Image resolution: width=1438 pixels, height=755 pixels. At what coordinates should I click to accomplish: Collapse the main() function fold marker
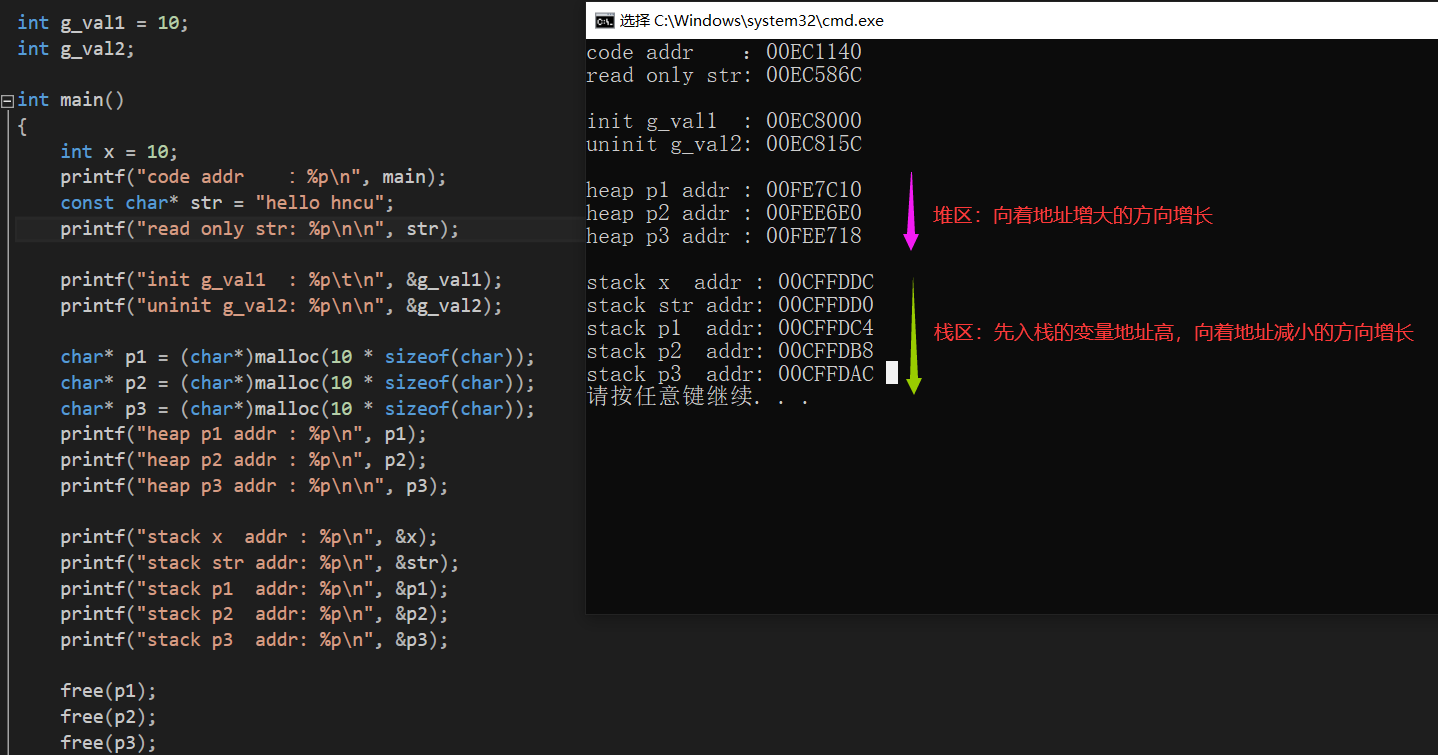pos(8,100)
